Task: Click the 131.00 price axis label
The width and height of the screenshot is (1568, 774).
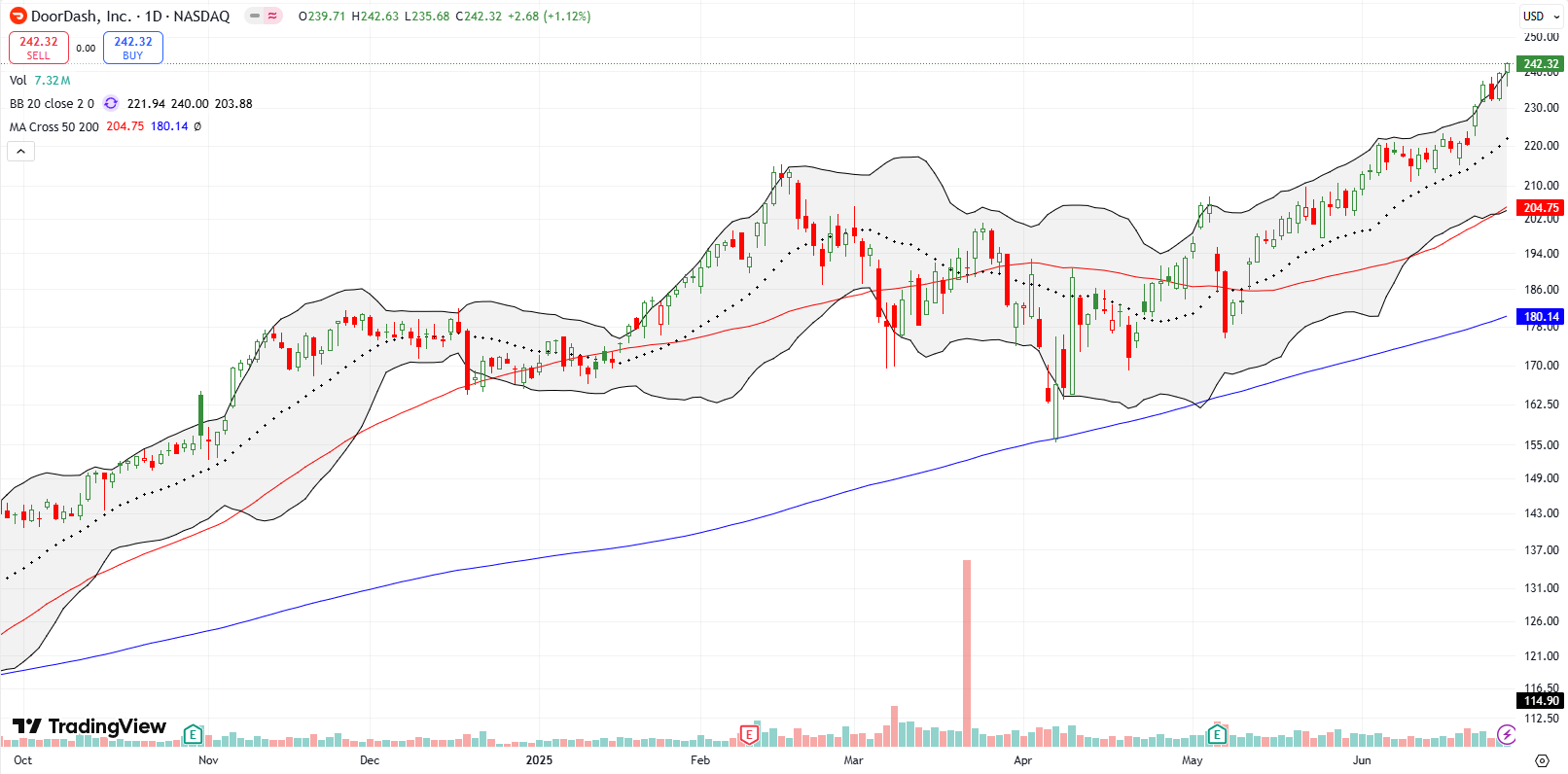Action: click(1541, 588)
